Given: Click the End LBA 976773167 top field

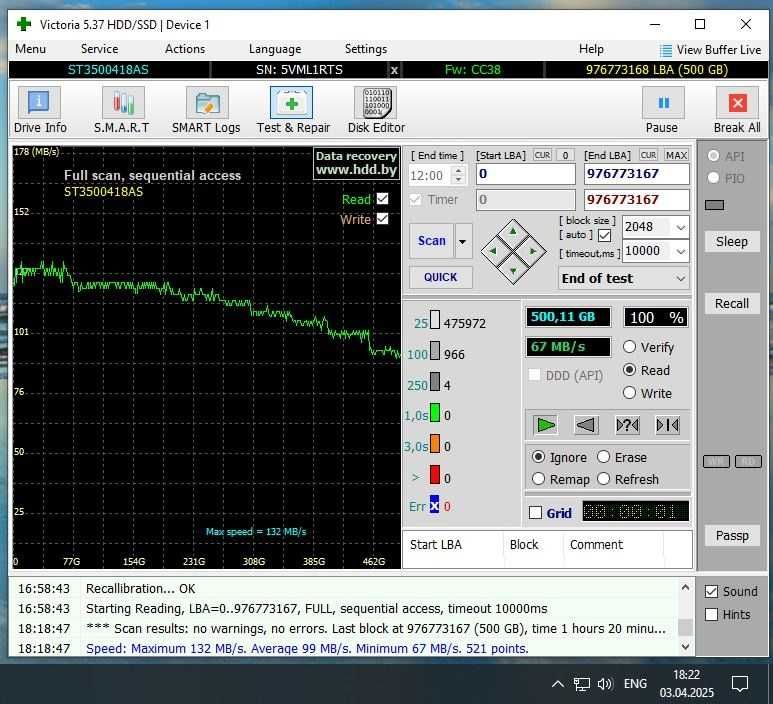Looking at the screenshot, I should click(636, 174).
